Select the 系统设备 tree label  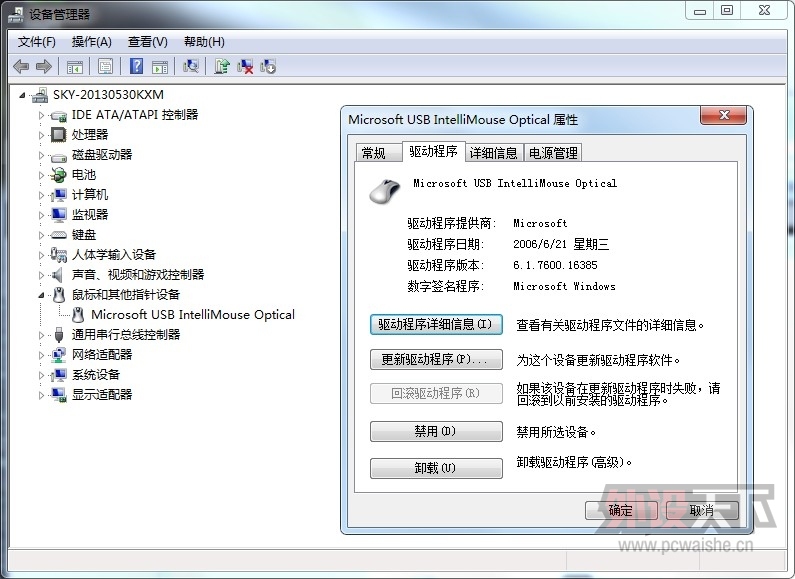coord(96,375)
